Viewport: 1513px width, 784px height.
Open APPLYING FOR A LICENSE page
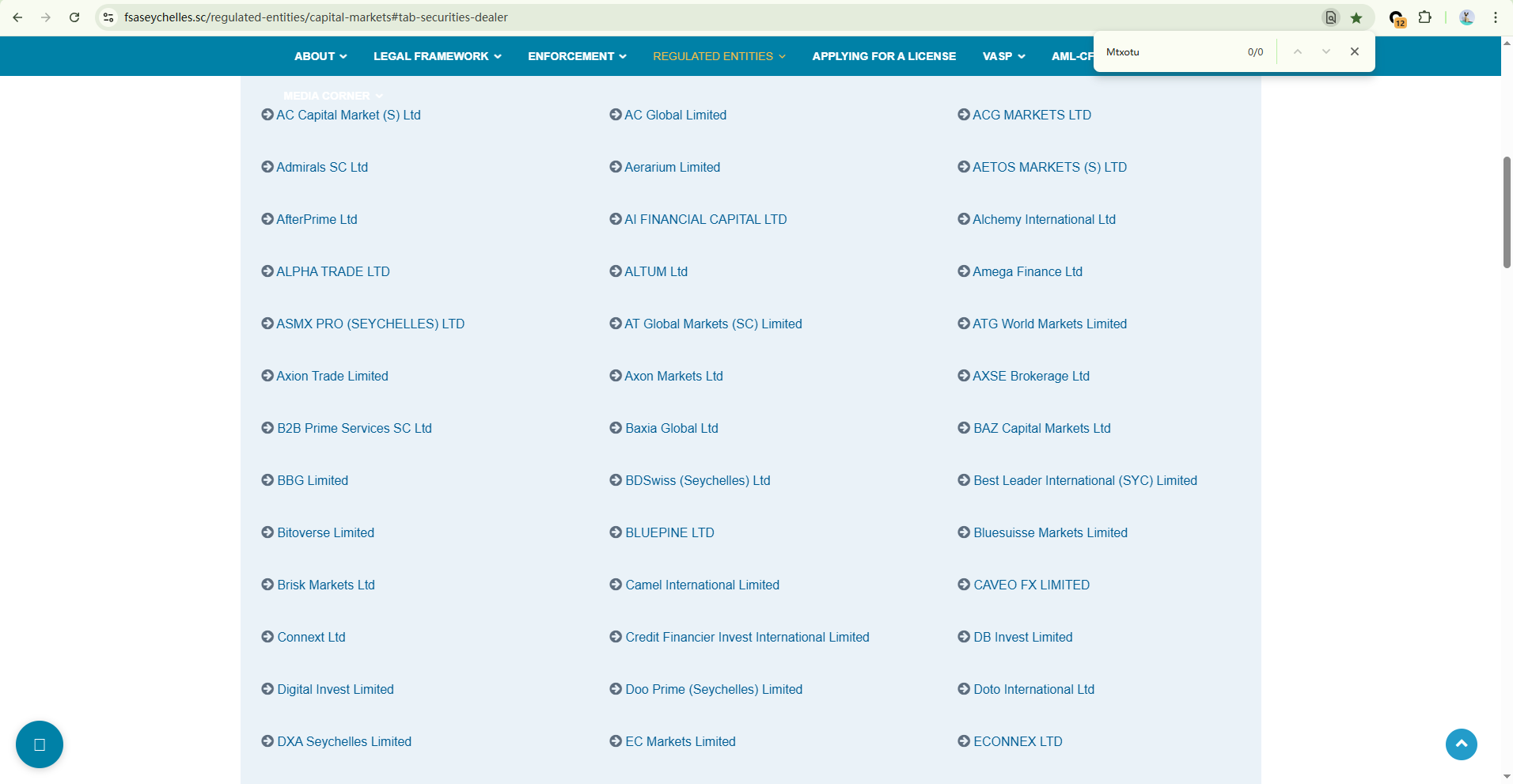coord(884,56)
